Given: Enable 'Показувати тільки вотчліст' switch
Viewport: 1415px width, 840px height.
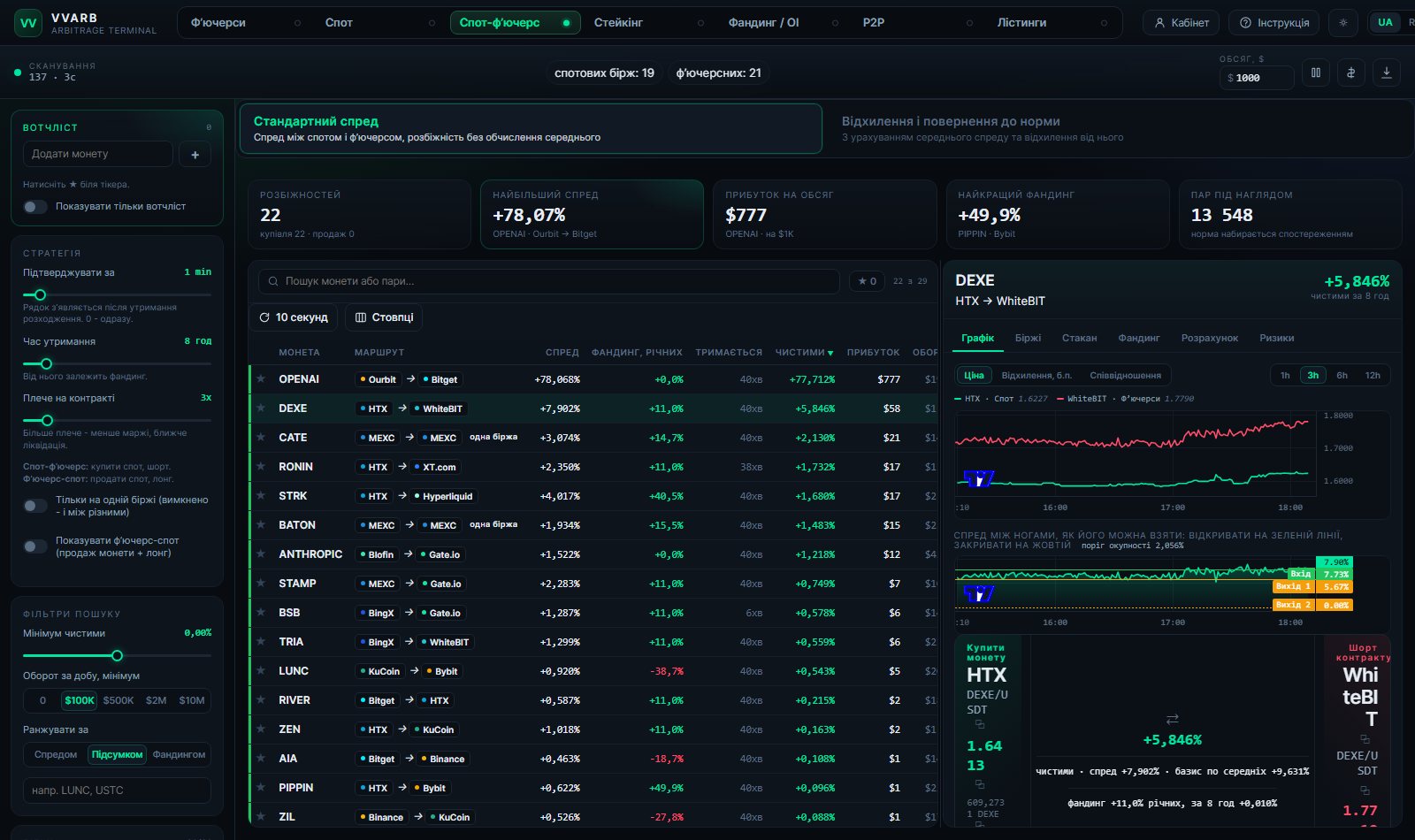Looking at the screenshot, I should [x=35, y=207].
